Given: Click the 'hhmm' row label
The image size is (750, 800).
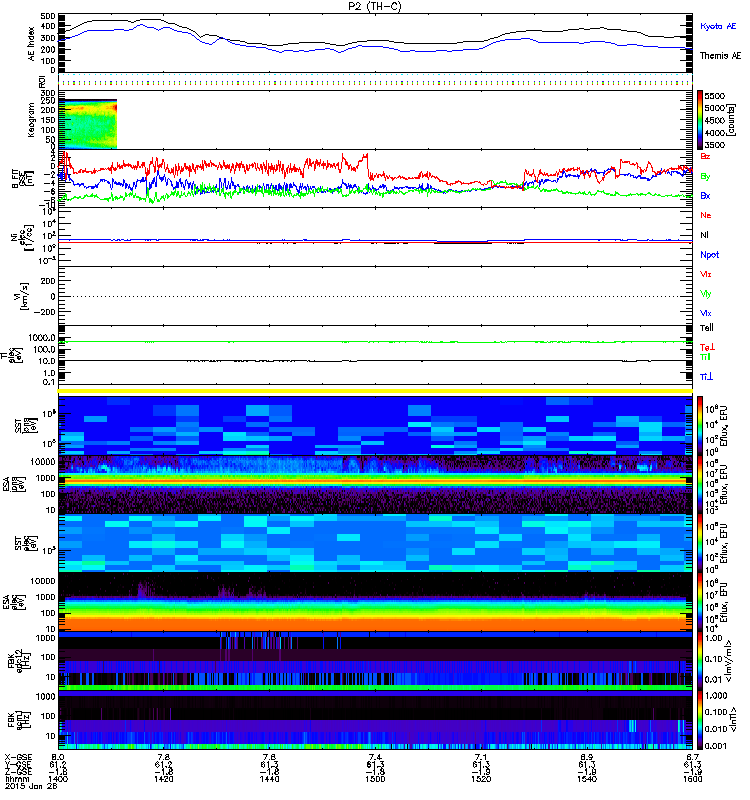Looking at the screenshot, I should (15, 779).
